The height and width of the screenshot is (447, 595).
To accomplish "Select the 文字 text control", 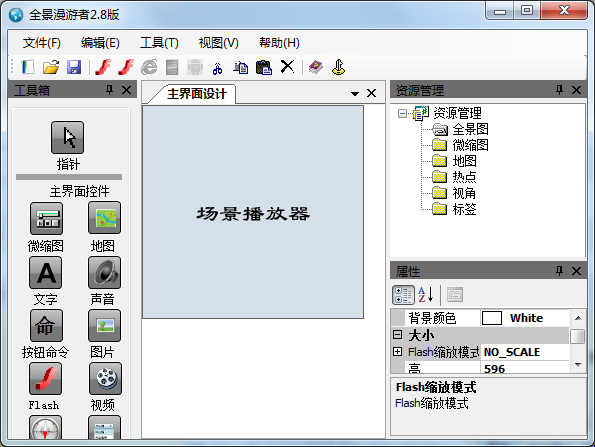I will pos(46,272).
